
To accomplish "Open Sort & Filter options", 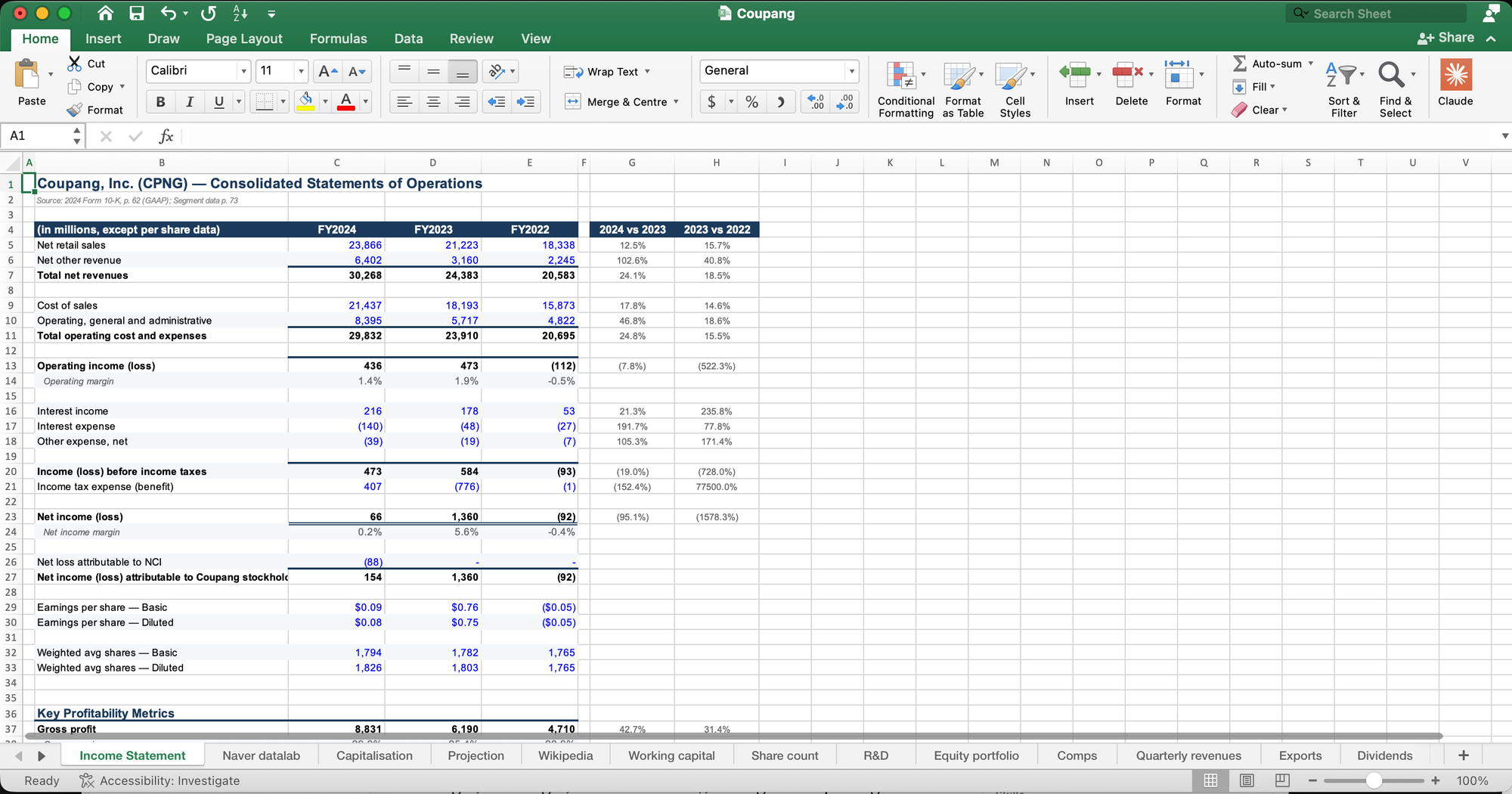I will (1344, 89).
